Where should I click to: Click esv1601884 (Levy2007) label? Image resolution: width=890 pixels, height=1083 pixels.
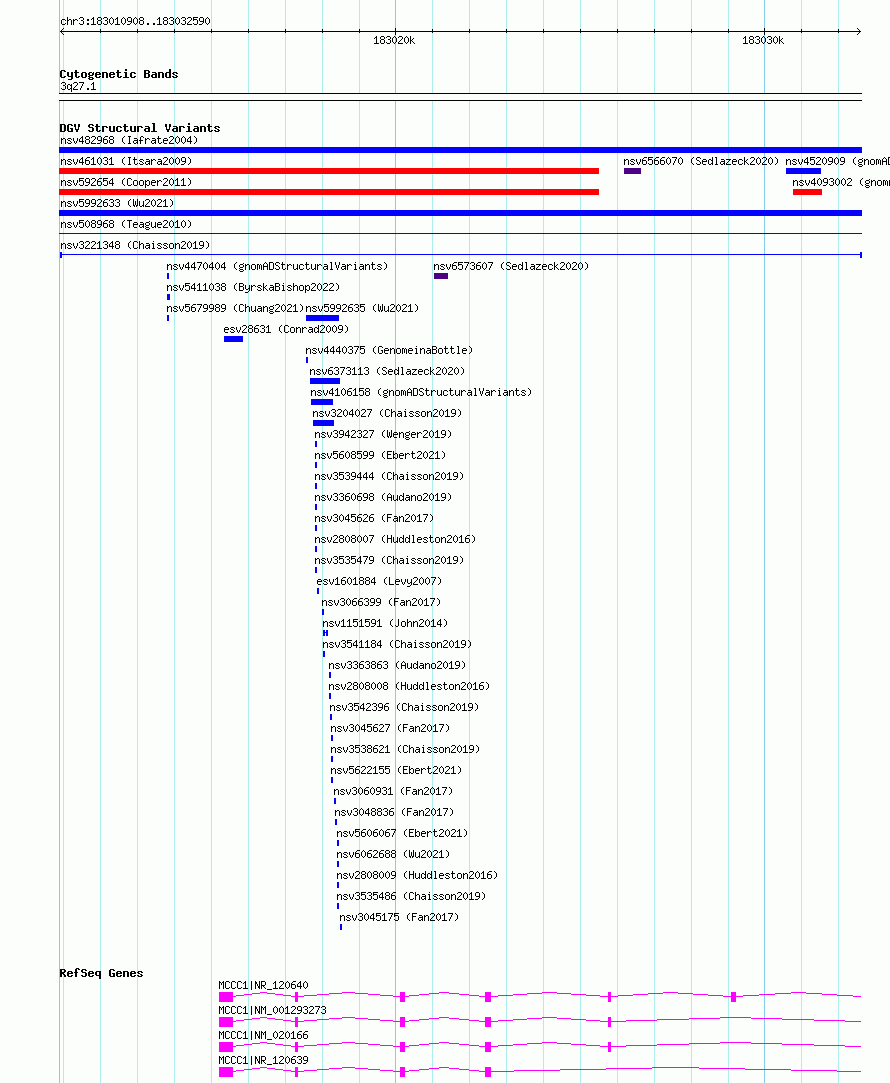tap(379, 582)
